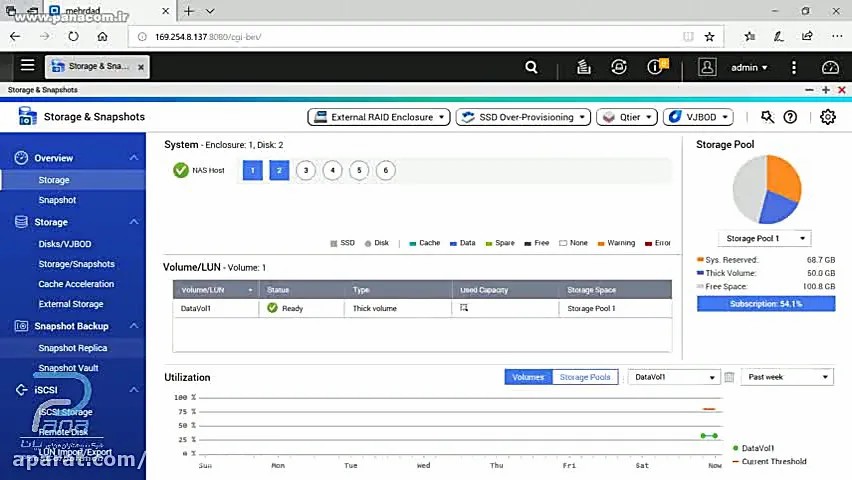Click the Subscription 54.1% bar
Viewport: 852px width, 480px height.
[766, 304]
